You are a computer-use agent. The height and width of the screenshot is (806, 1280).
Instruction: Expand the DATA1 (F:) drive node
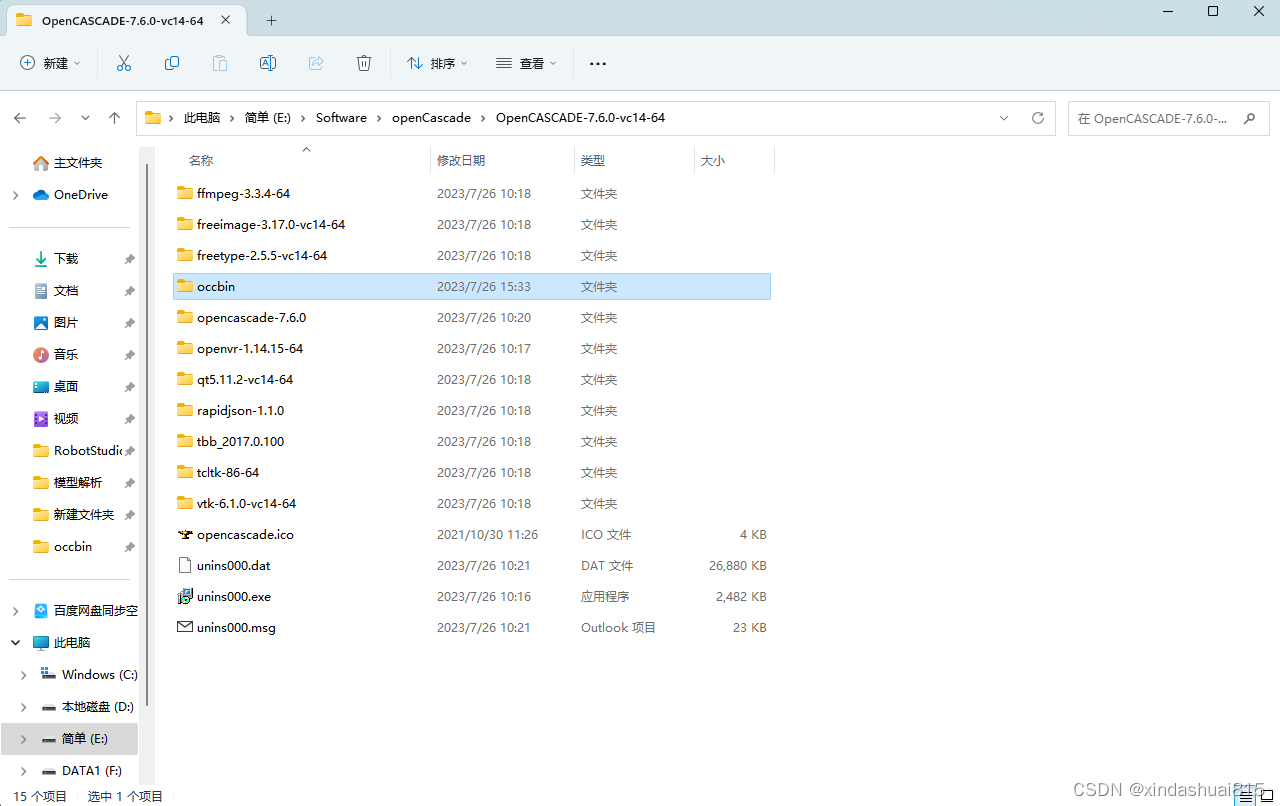point(23,771)
